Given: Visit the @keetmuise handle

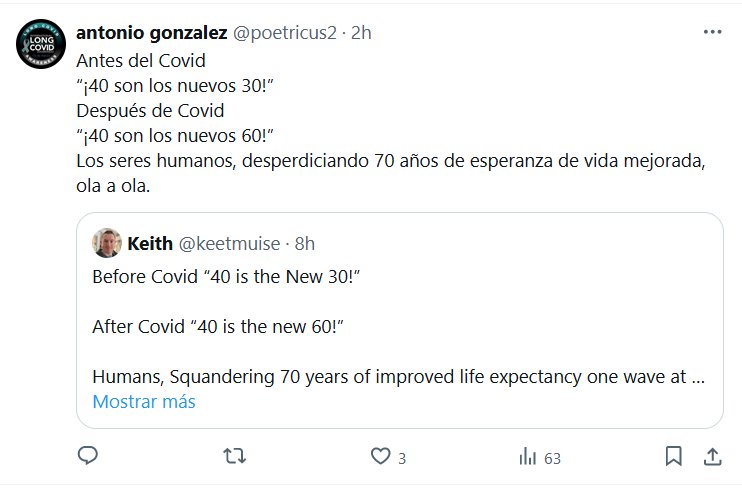Looking at the screenshot, I should (x=231, y=242).
